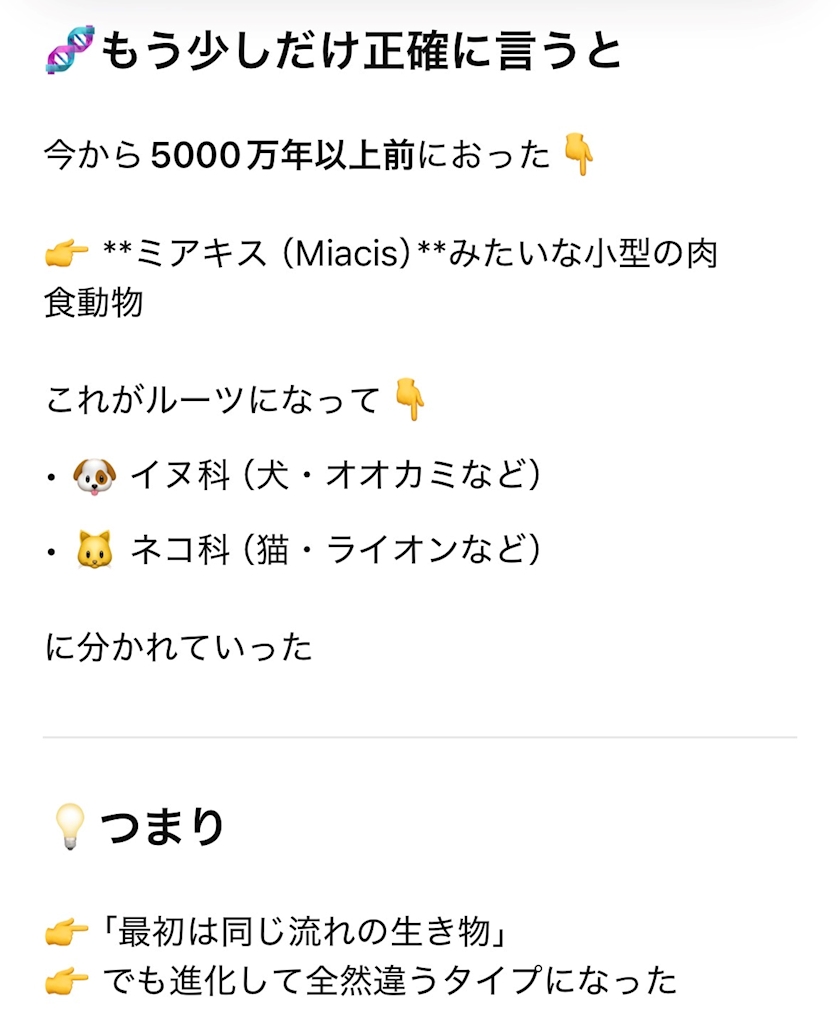This screenshot has width=840, height=1029.
Task: Click the text 食動物
Action: 94,303
